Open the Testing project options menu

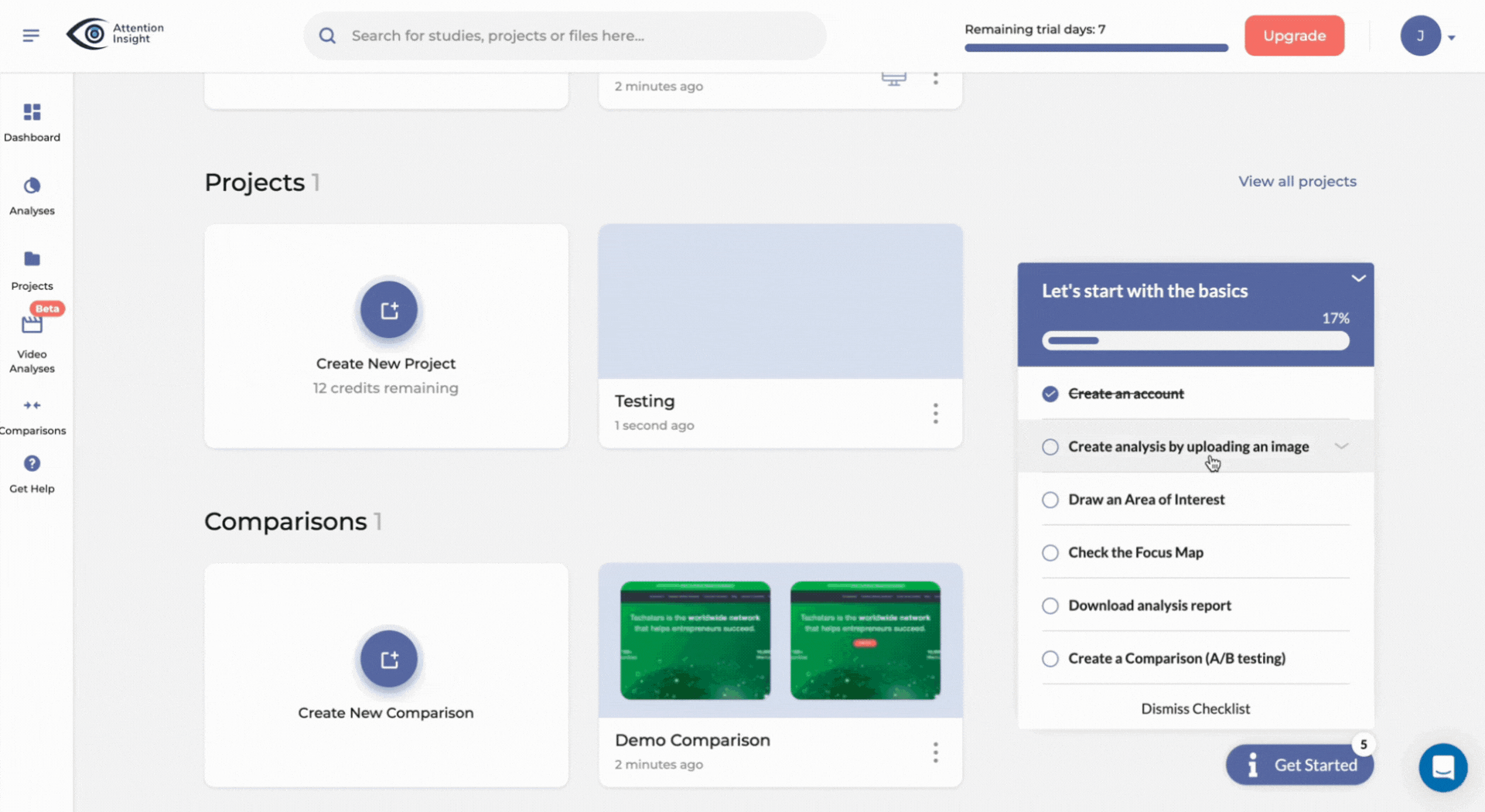(x=936, y=414)
